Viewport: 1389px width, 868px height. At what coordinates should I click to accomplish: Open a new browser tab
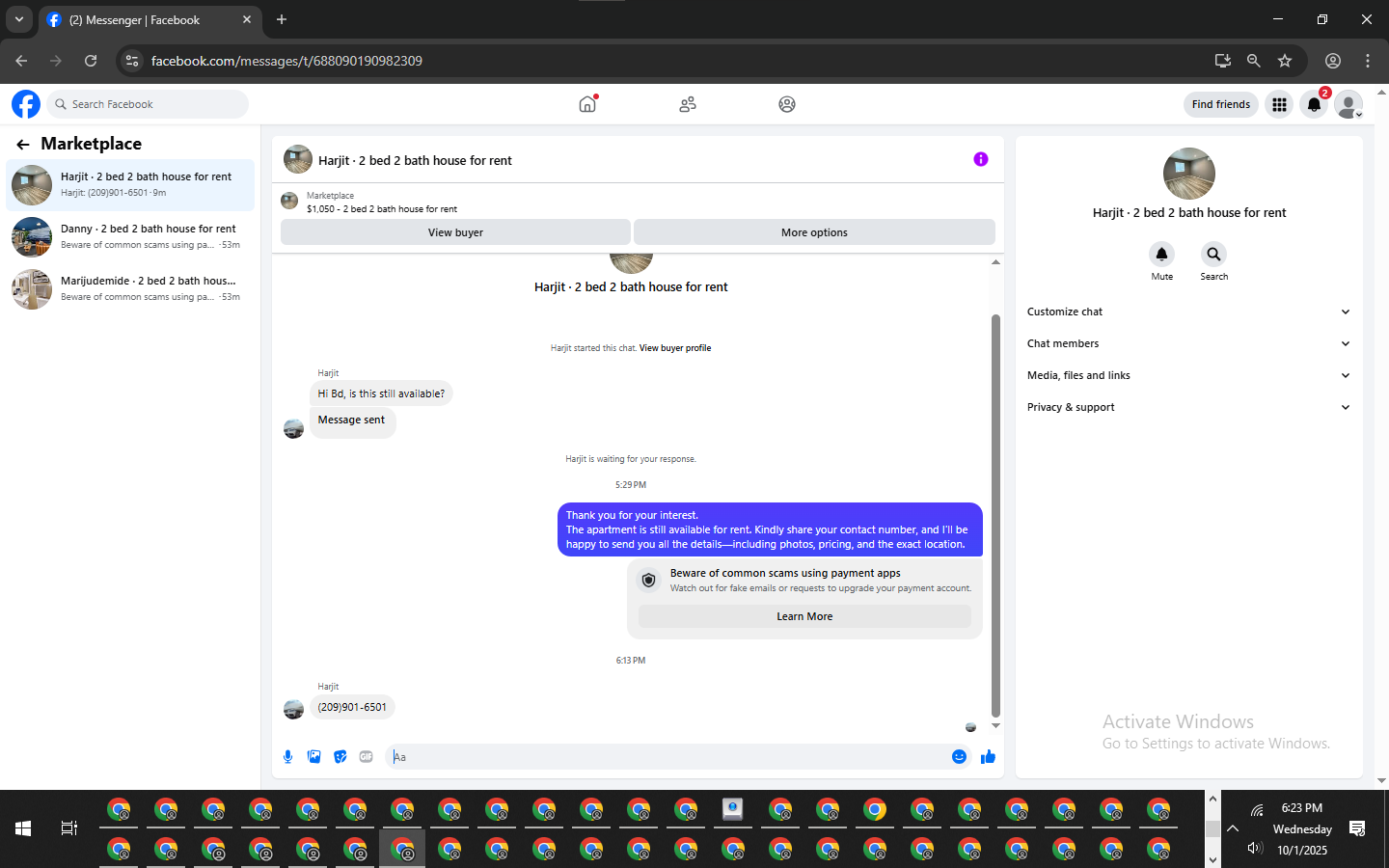click(282, 19)
